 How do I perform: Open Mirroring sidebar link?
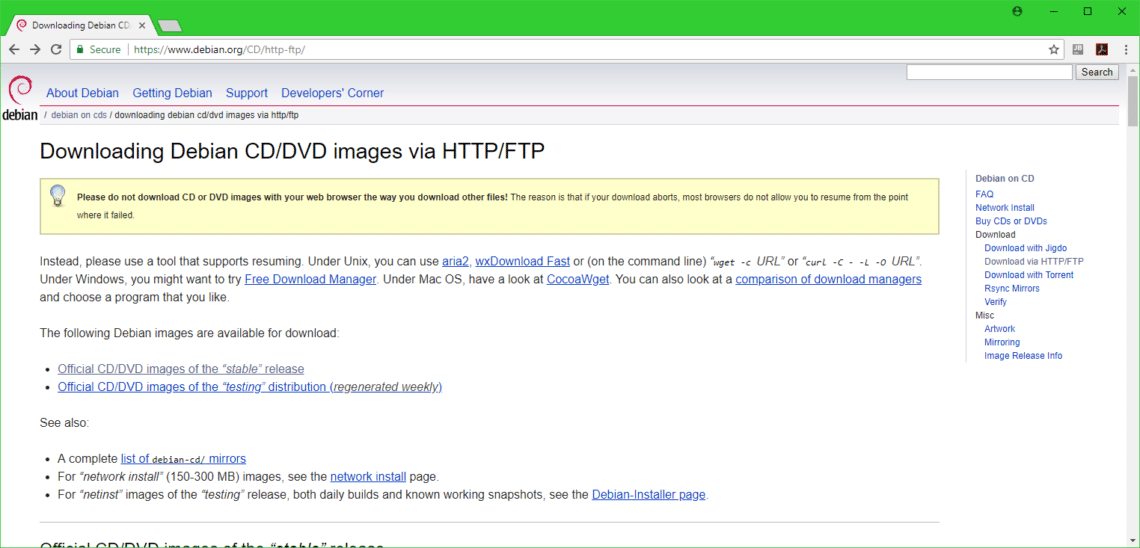pyautogui.click(x=1002, y=342)
